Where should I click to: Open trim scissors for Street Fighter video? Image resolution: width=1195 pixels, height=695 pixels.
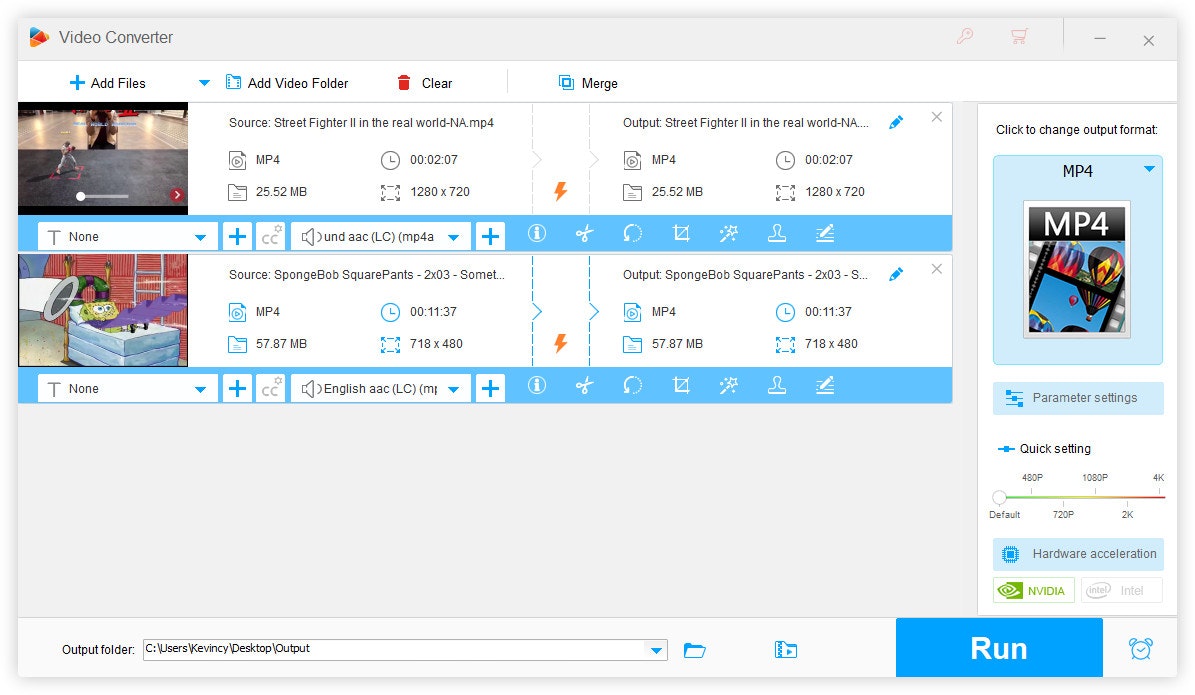585,233
